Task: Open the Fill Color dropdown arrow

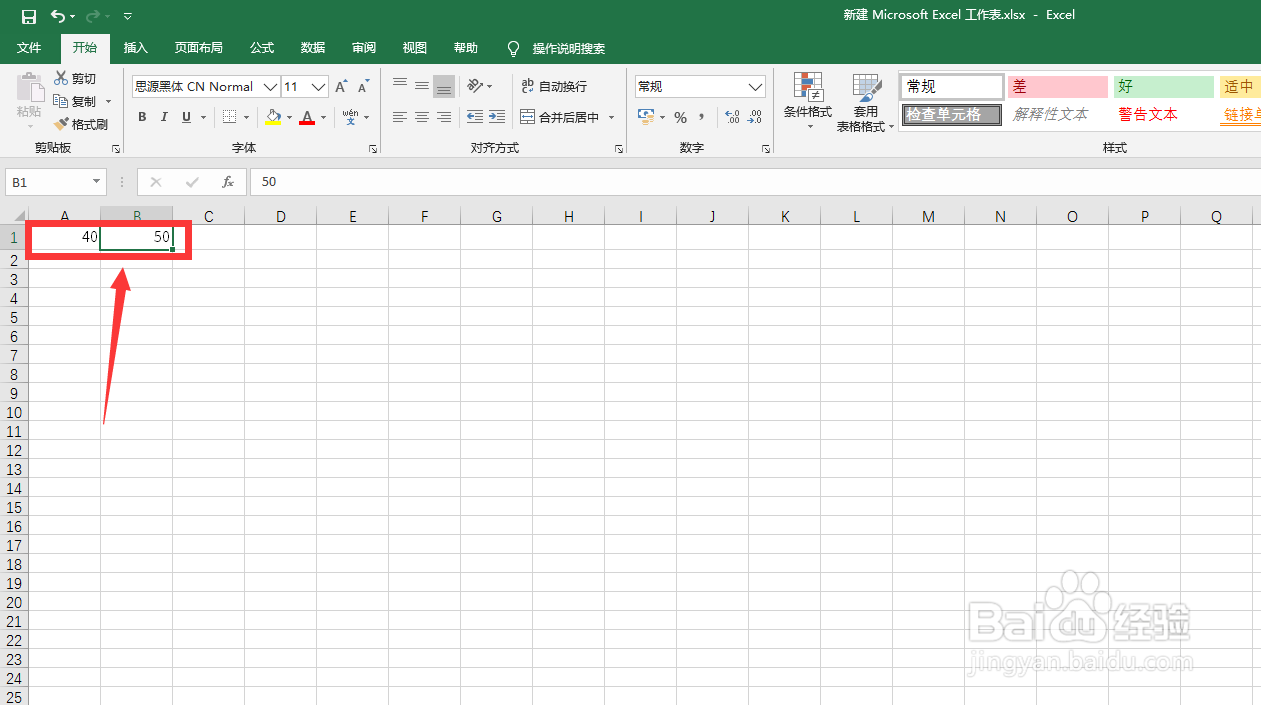Action: 290,118
